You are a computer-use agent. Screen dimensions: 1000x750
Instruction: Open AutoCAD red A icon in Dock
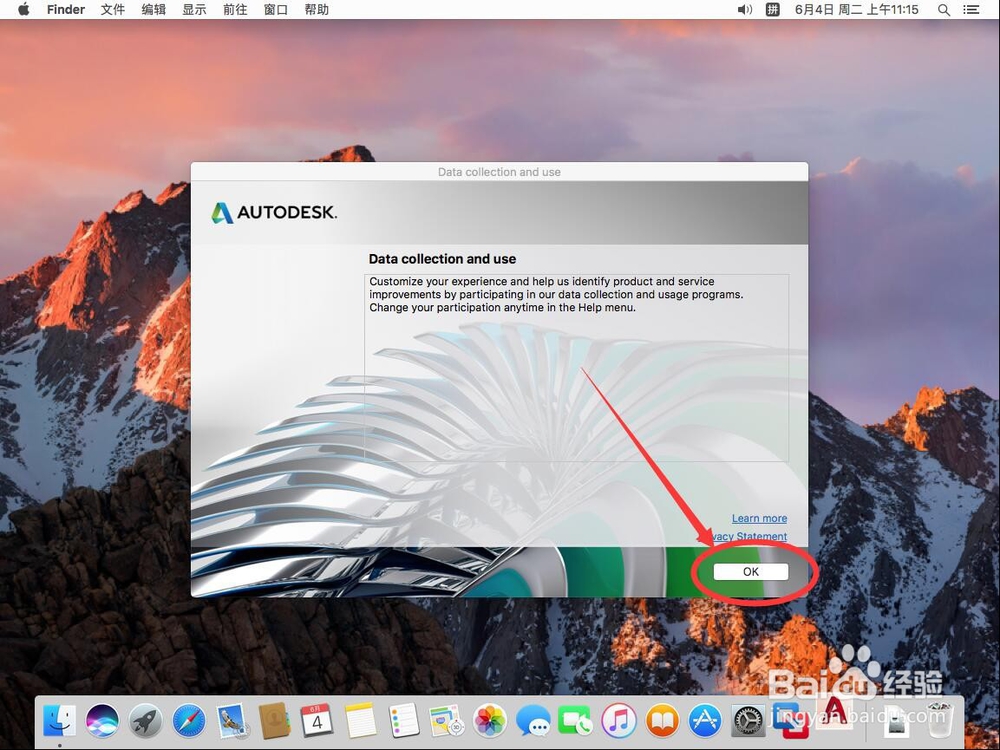pos(834,713)
